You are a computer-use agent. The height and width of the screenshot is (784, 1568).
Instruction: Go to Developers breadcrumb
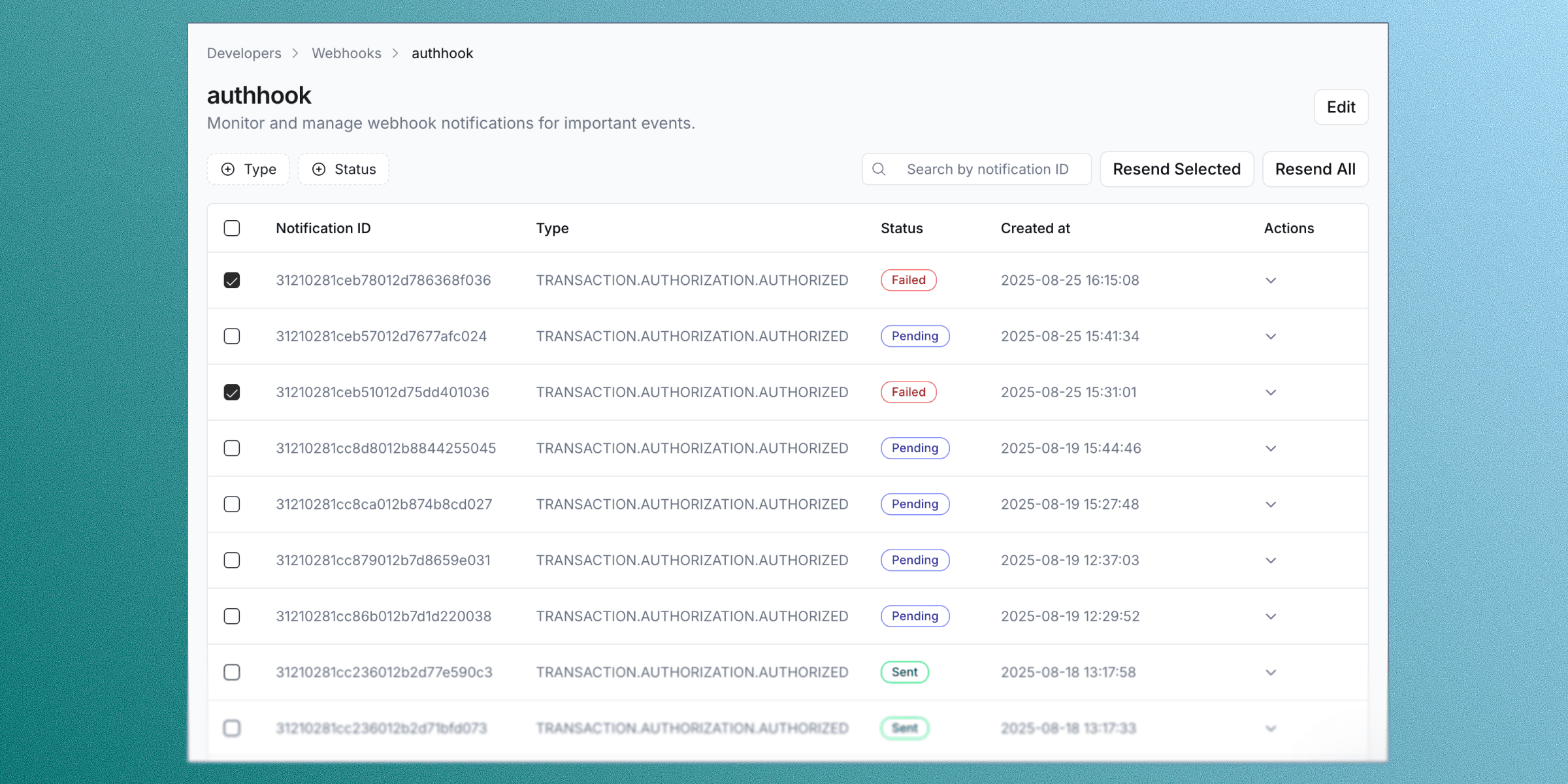[x=244, y=54]
